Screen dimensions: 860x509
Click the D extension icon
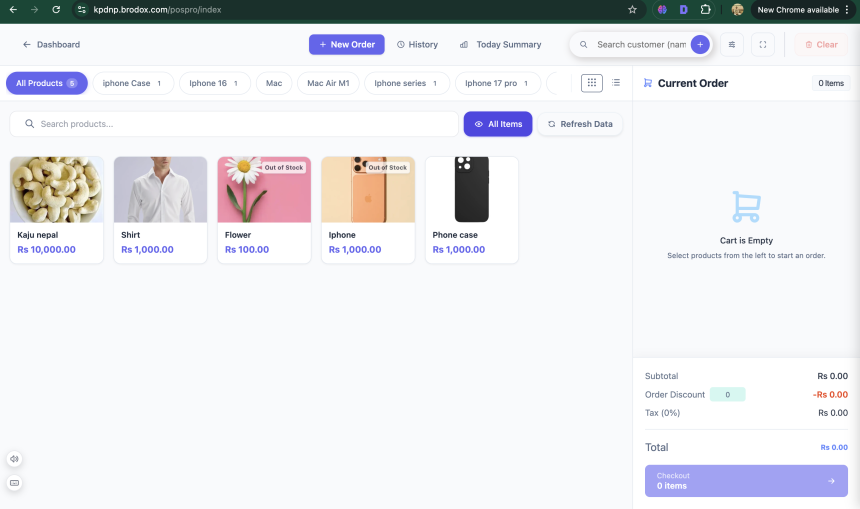pos(683,9)
